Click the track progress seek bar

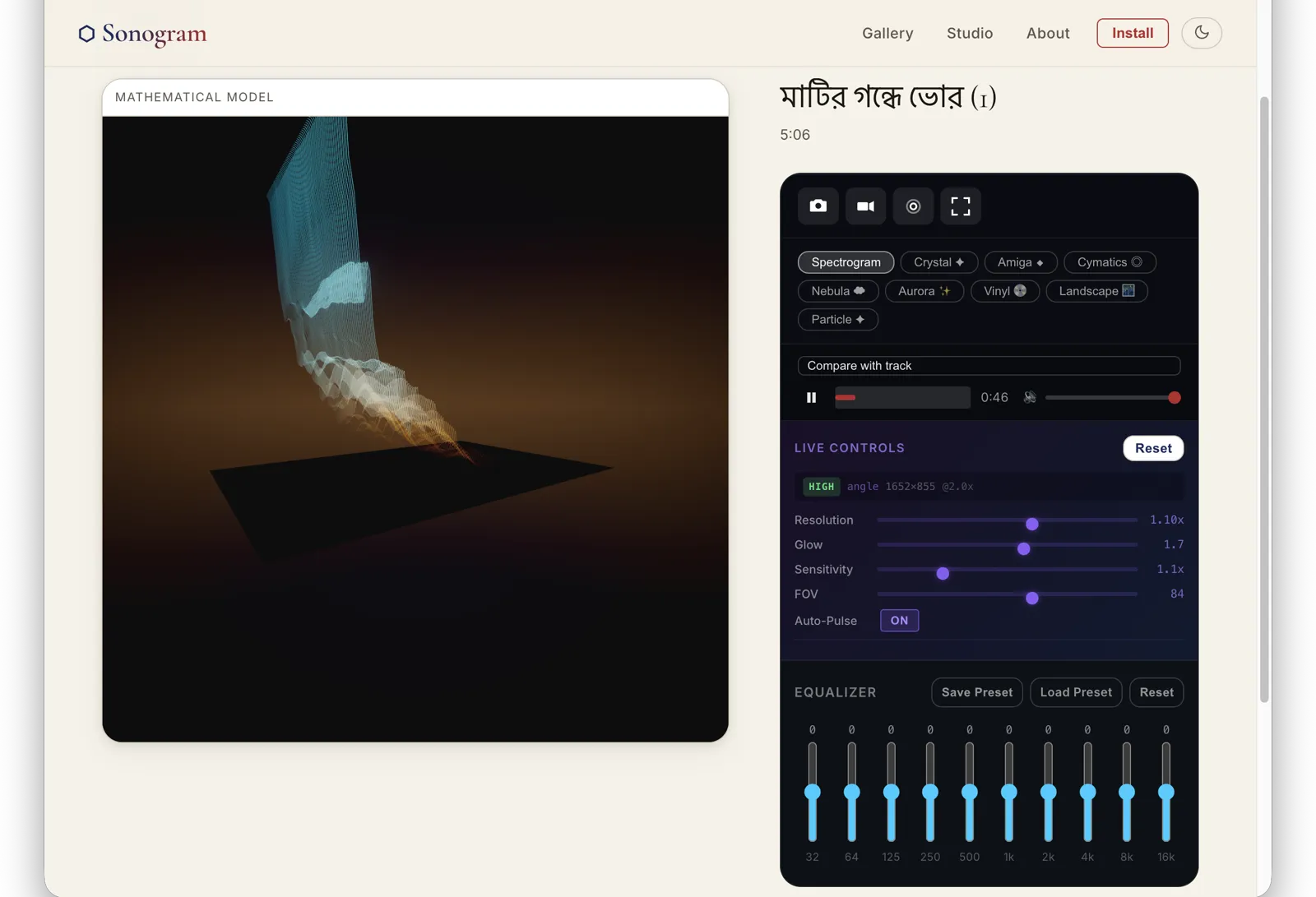click(902, 397)
